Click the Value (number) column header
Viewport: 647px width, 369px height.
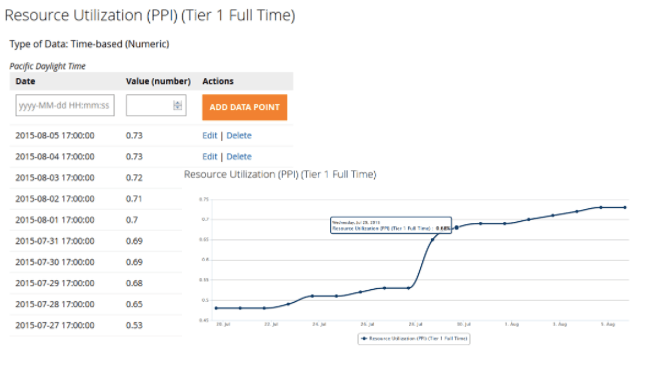pos(158,81)
